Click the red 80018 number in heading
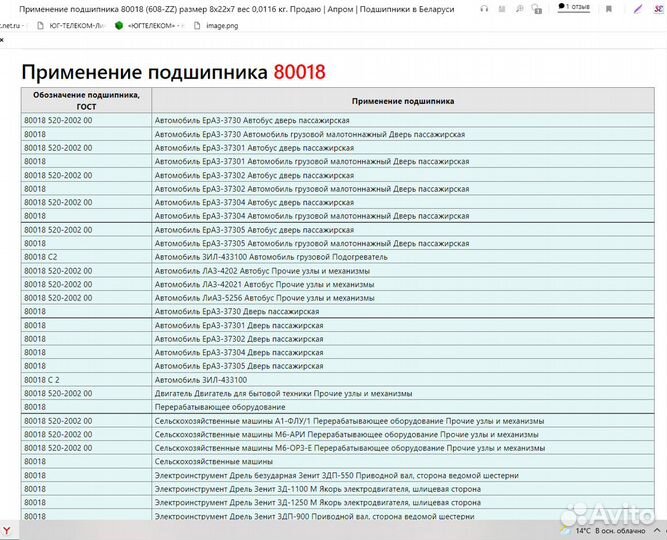This screenshot has height=540, width=667. (299, 72)
